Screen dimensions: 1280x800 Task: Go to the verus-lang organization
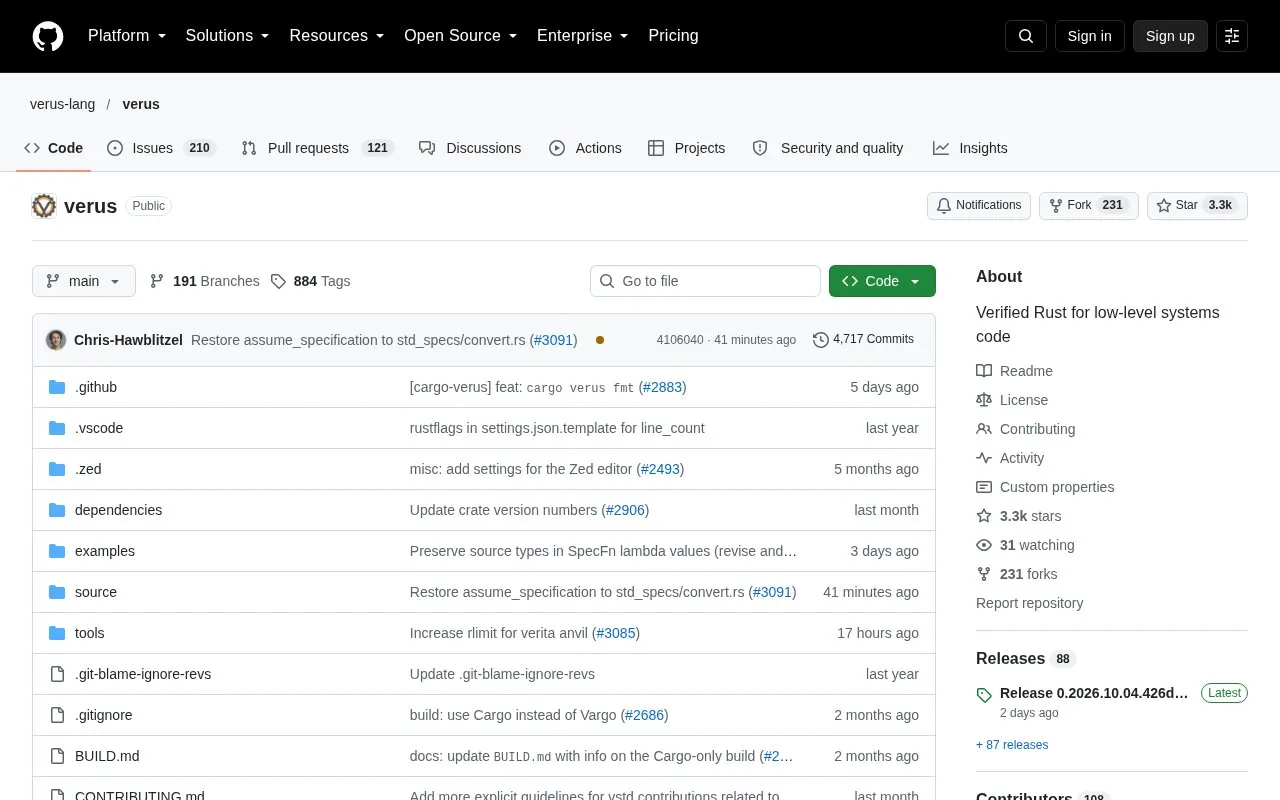[63, 104]
